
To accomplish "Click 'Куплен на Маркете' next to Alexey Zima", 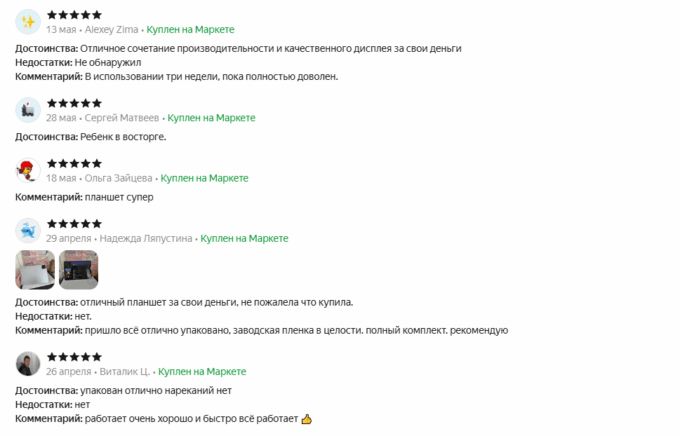I will (190, 30).
